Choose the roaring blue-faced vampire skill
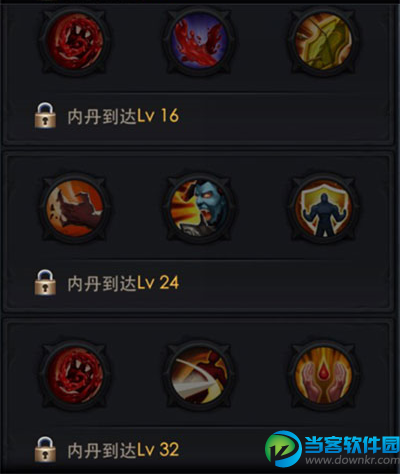The image size is (401, 474). point(199,208)
